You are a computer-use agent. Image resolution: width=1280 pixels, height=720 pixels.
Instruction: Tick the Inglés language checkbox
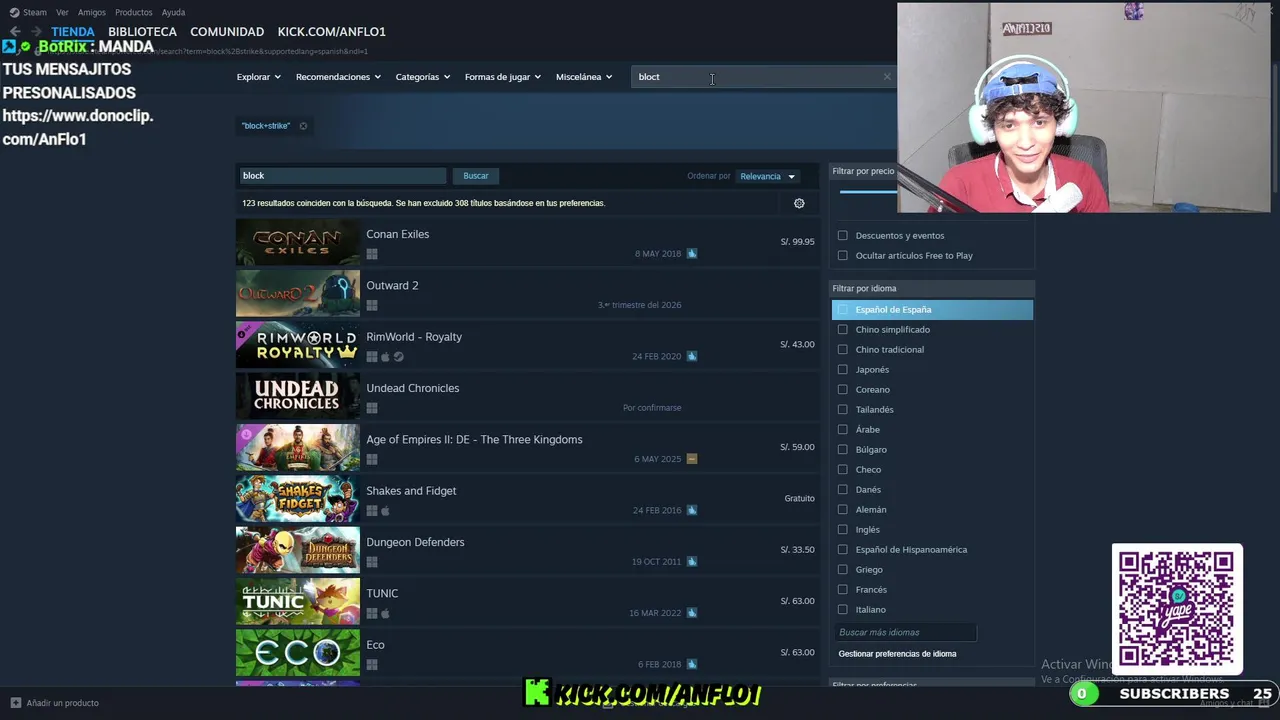pos(843,530)
